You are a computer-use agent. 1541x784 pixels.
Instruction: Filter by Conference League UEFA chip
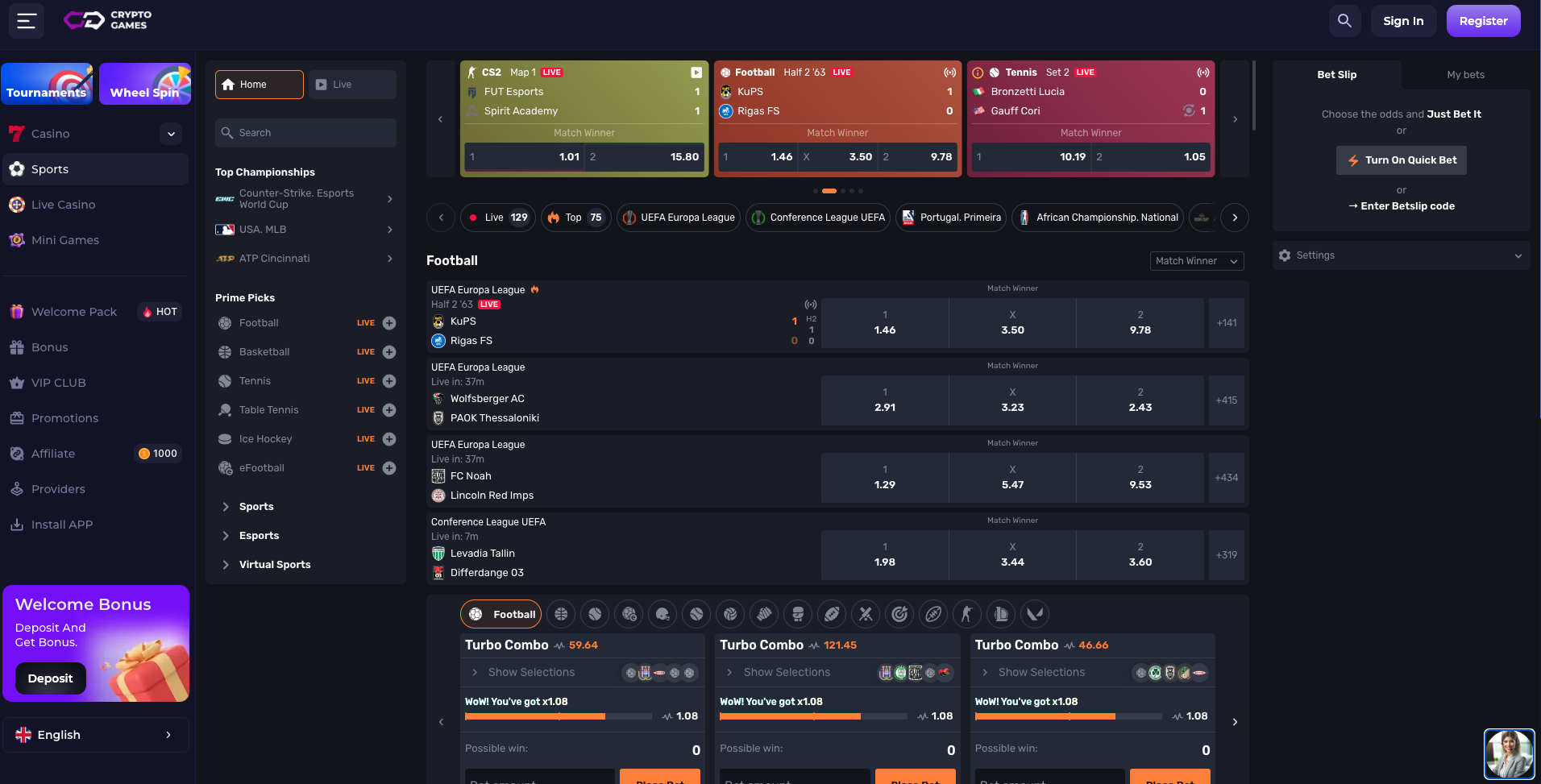tap(818, 218)
